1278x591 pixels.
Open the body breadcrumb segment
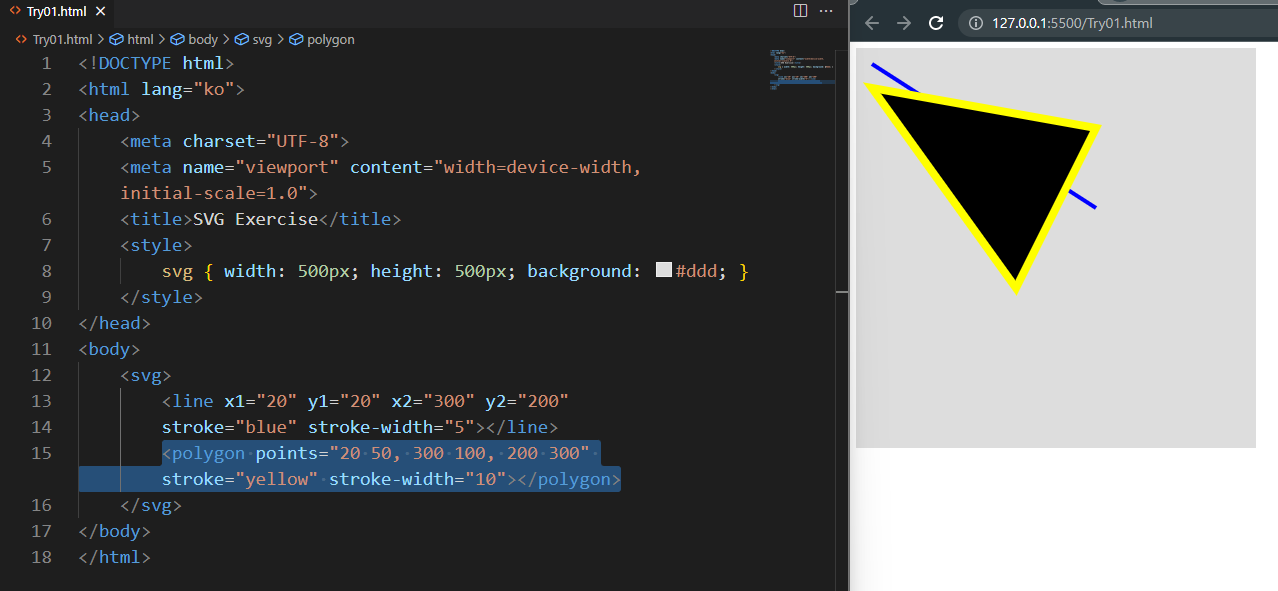pos(195,40)
